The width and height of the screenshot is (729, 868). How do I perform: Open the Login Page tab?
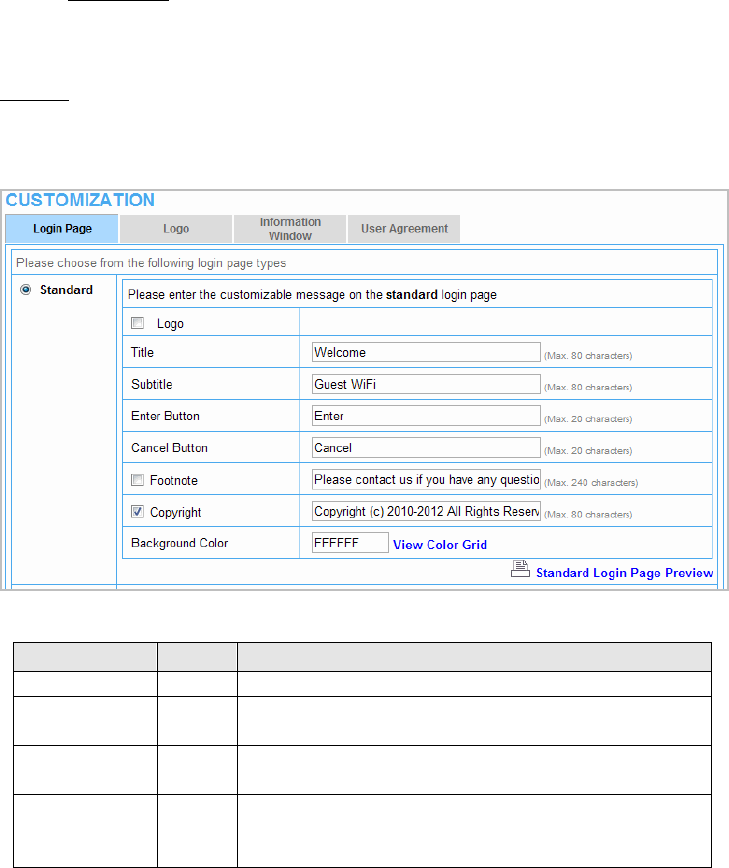(x=62, y=229)
